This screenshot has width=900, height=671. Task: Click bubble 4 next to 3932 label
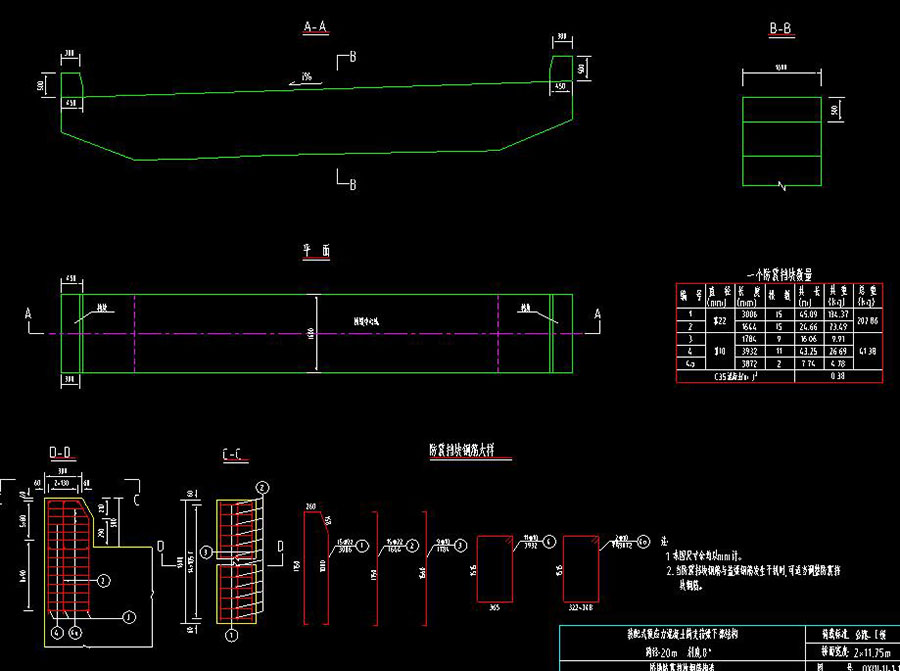pyautogui.click(x=549, y=542)
